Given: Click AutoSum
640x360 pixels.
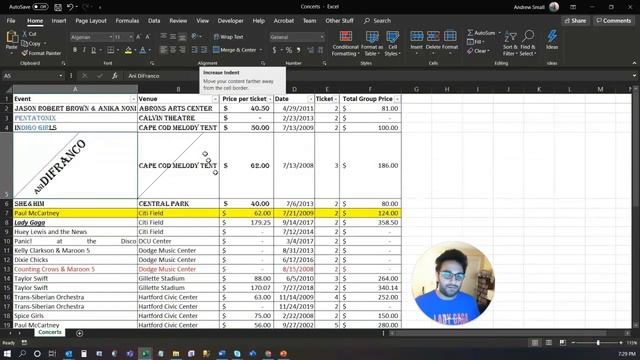Looking at the screenshot, I should [x=482, y=33].
